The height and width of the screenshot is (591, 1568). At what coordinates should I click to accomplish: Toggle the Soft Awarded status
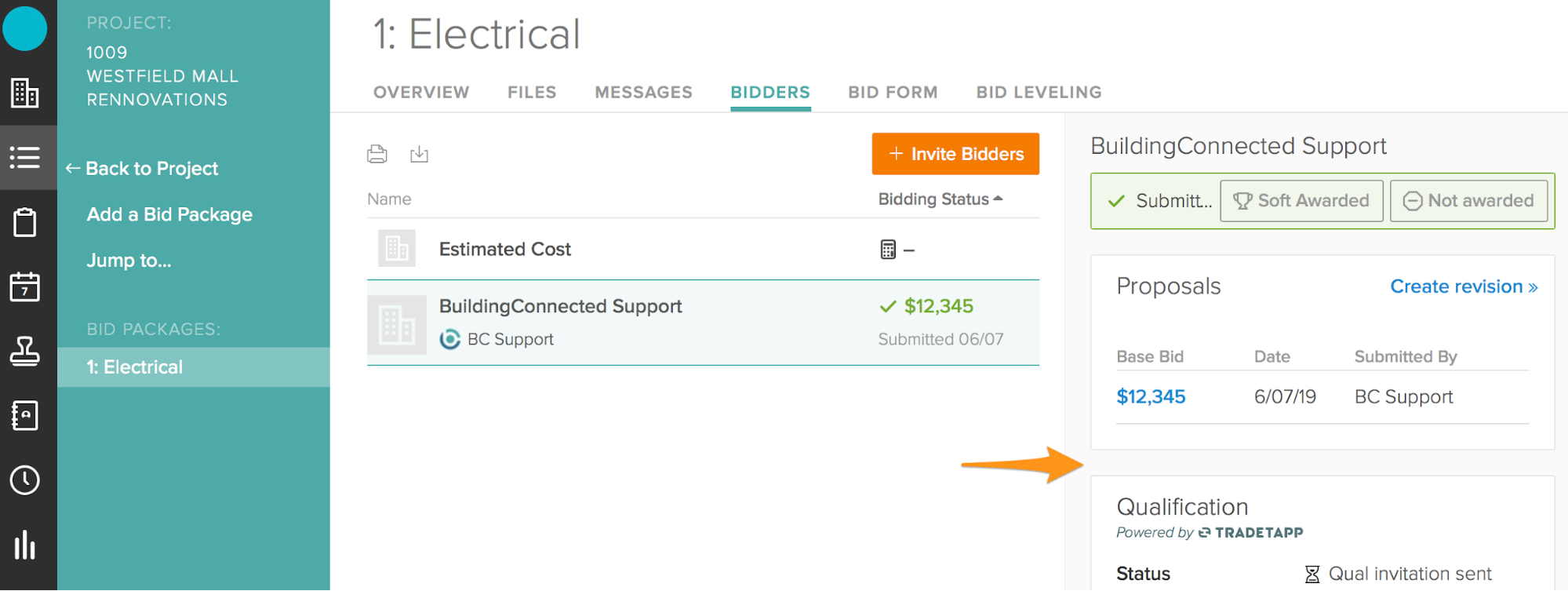point(1301,201)
